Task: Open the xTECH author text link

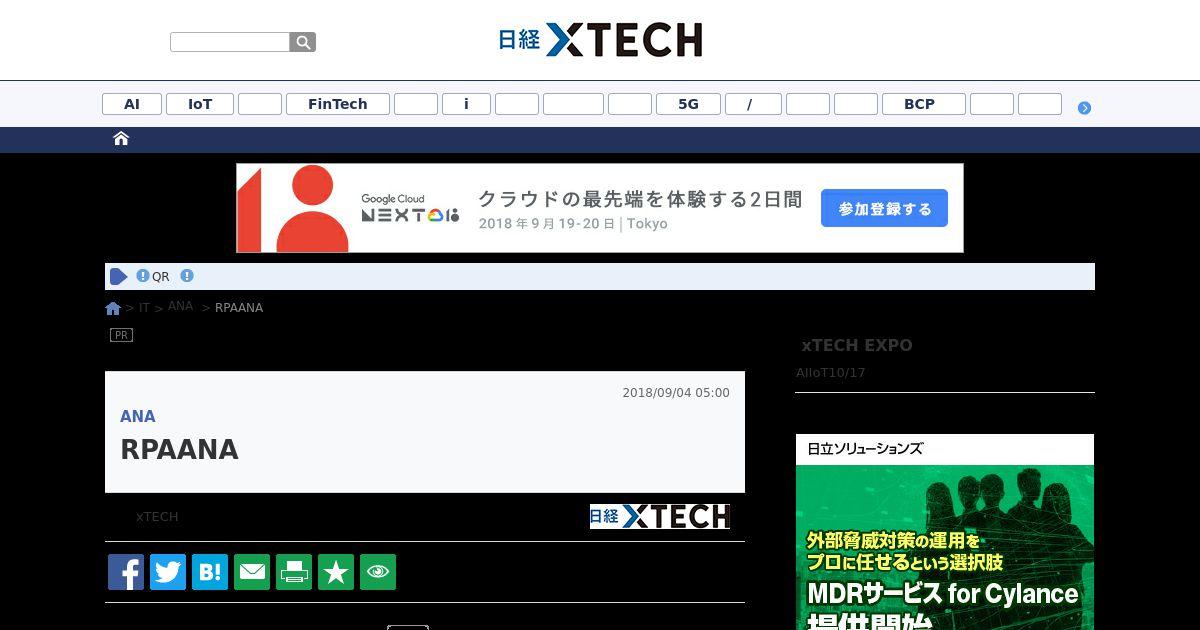Action: coord(157,517)
